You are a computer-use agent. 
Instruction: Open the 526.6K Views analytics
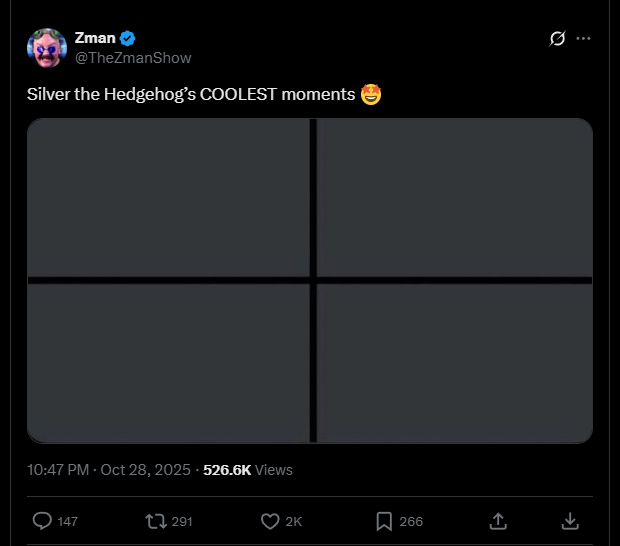248,470
